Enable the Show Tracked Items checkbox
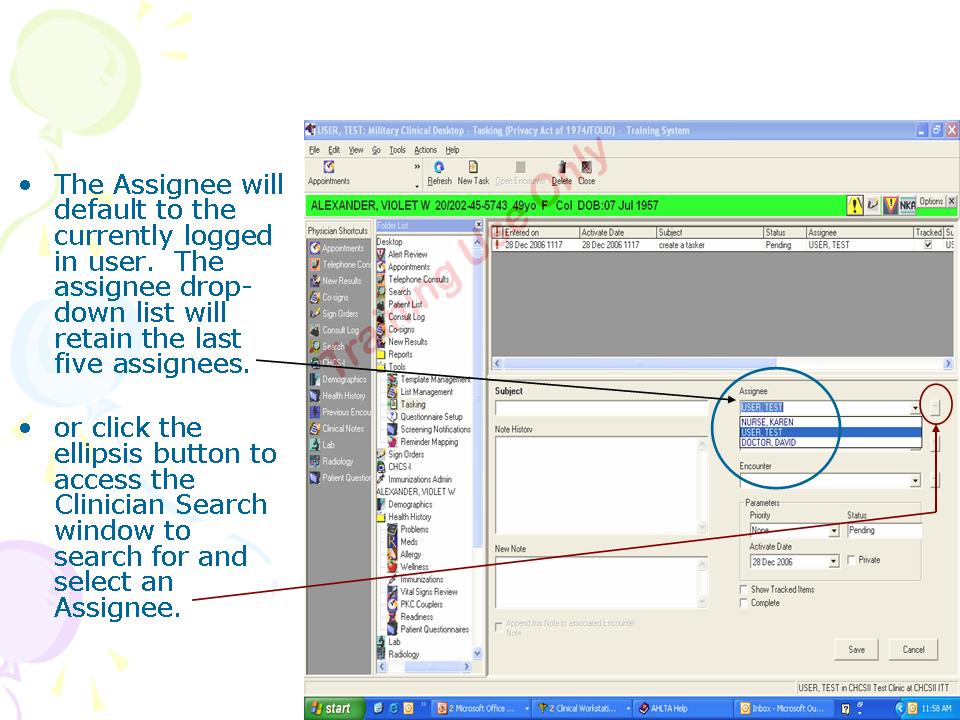 point(744,590)
